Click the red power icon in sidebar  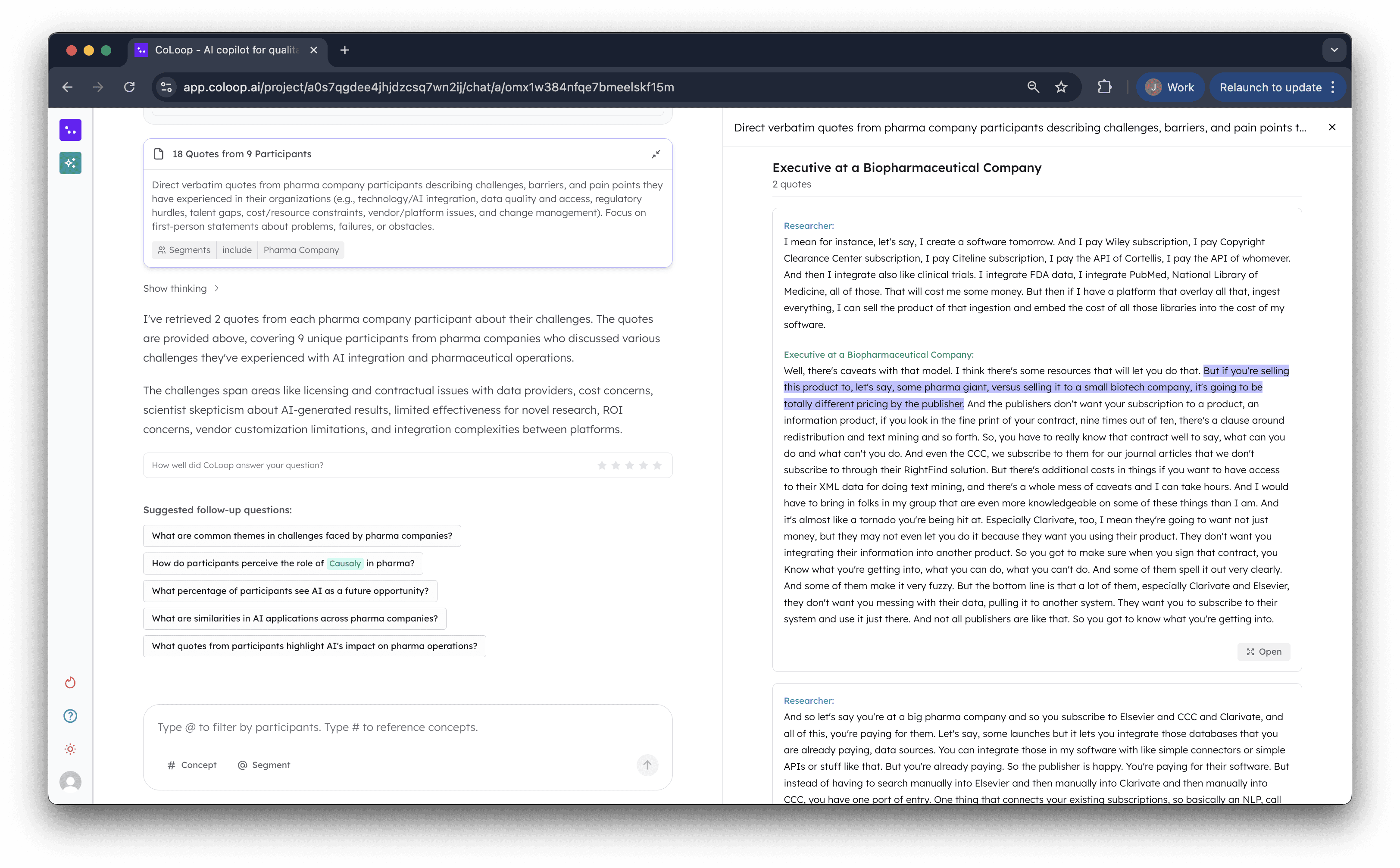point(70,683)
